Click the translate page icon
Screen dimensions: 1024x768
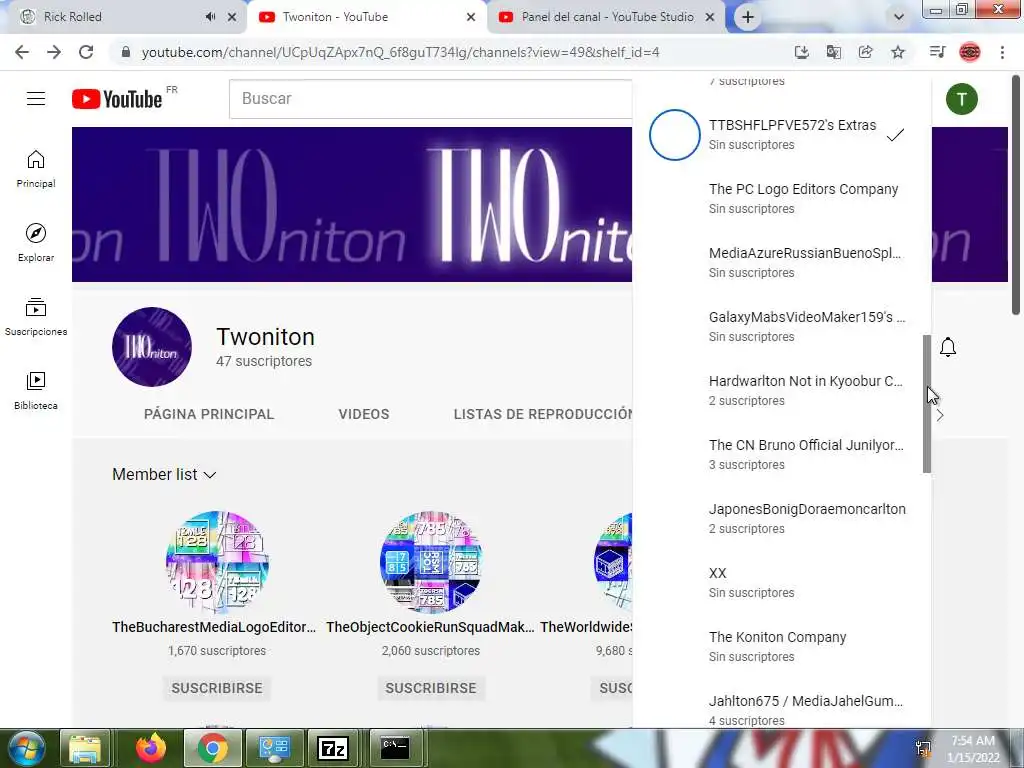[x=834, y=52]
